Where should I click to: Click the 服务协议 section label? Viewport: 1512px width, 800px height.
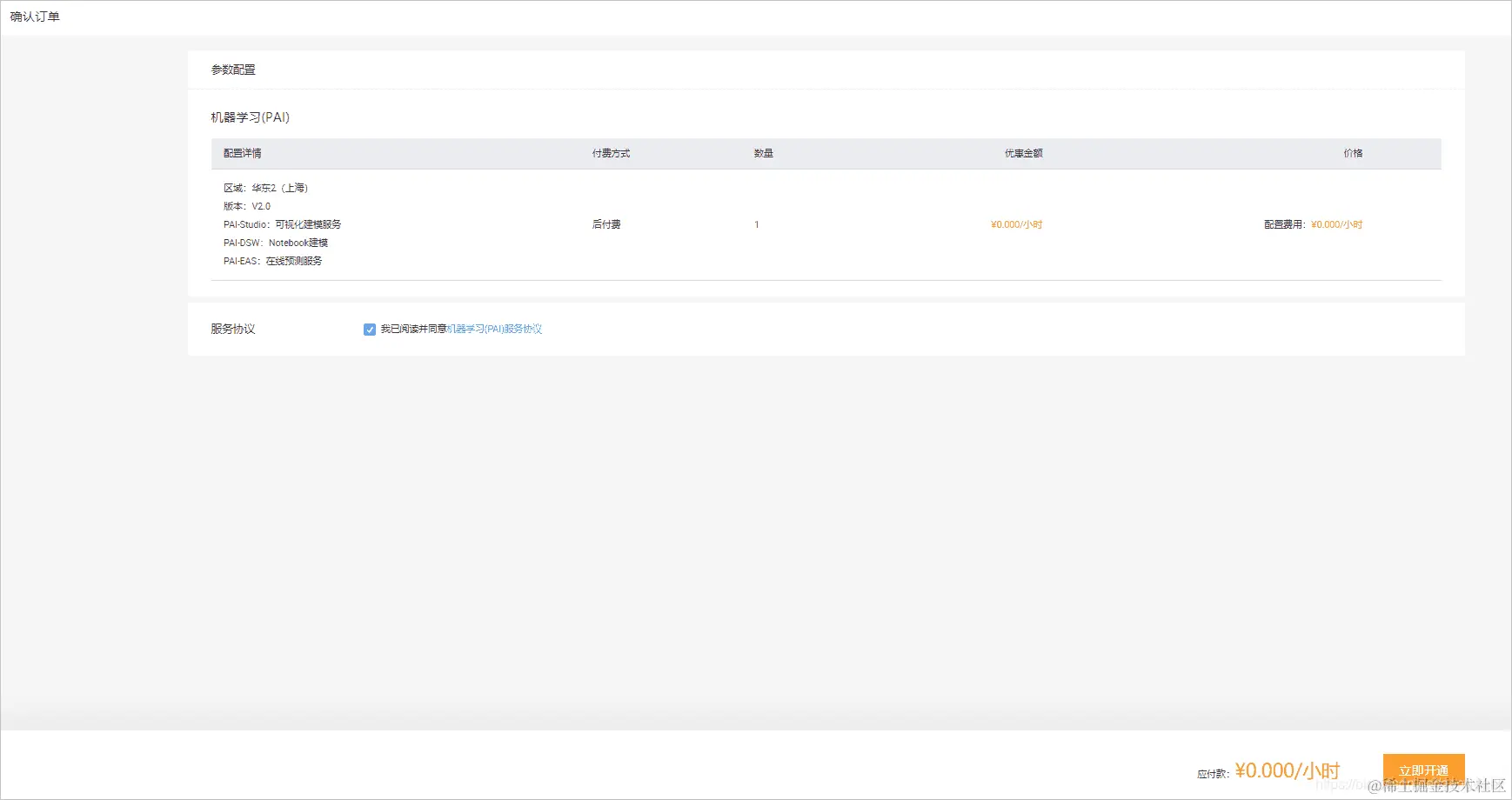[x=233, y=329]
